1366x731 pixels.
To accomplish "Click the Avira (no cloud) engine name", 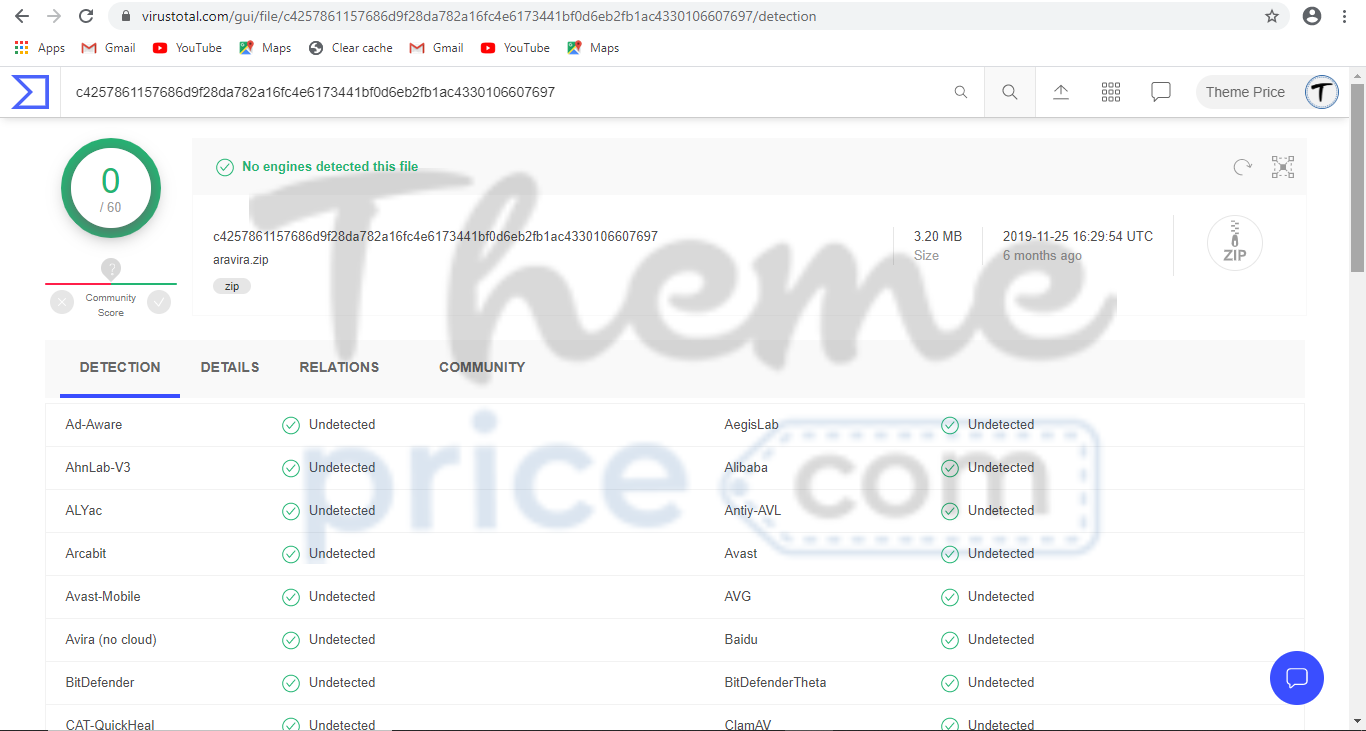I will click(x=111, y=640).
